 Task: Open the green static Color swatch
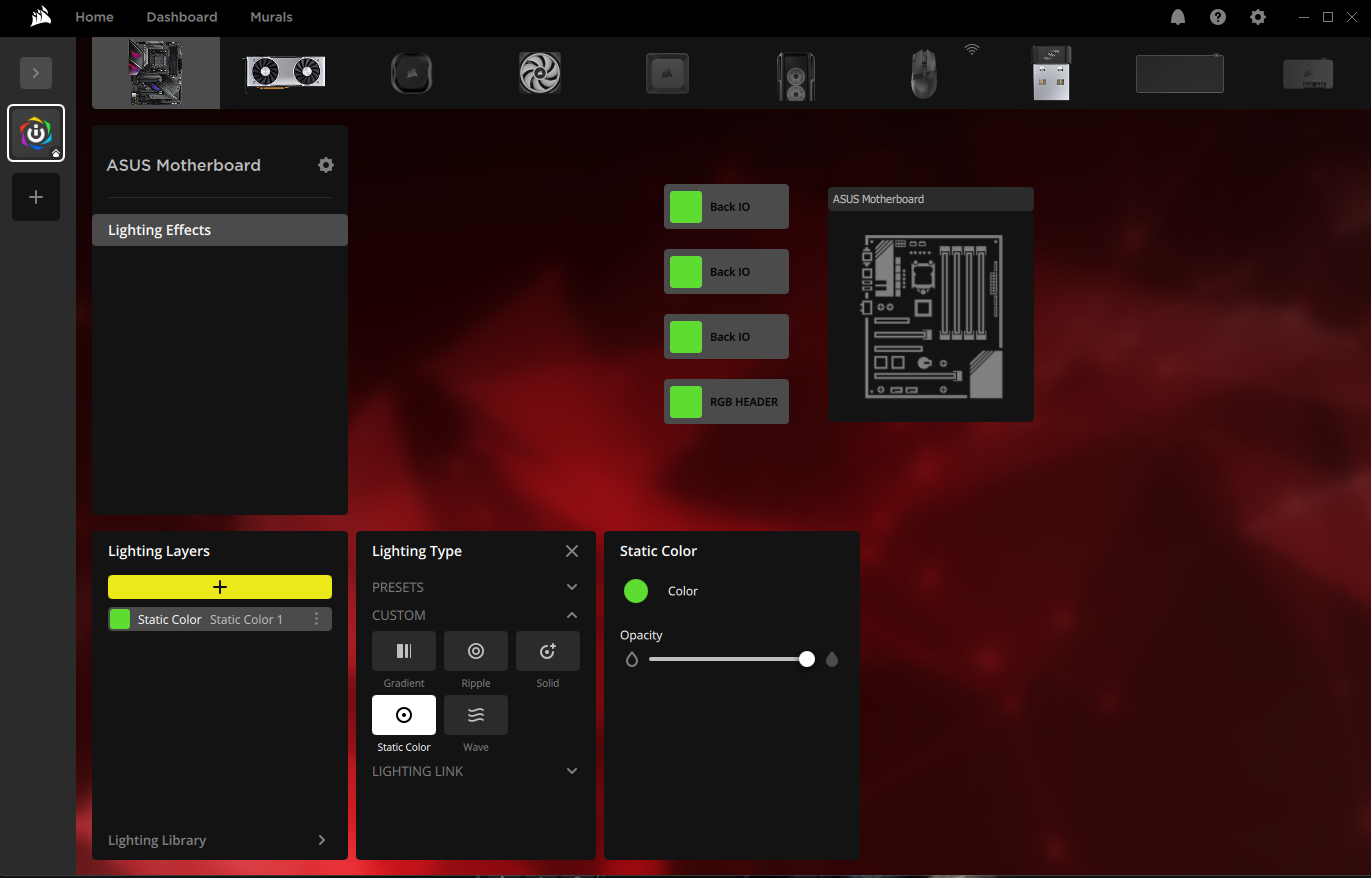pos(636,591)
